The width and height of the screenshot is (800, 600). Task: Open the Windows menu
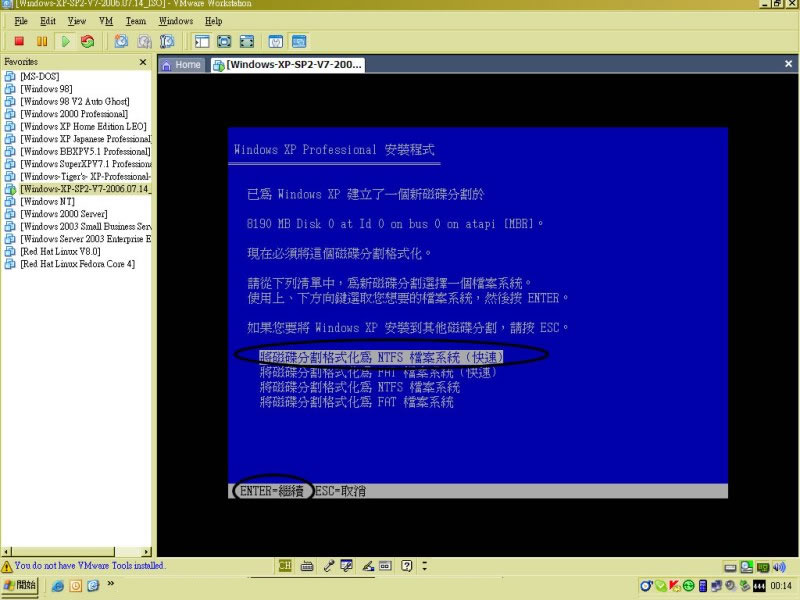pos(176,21)
